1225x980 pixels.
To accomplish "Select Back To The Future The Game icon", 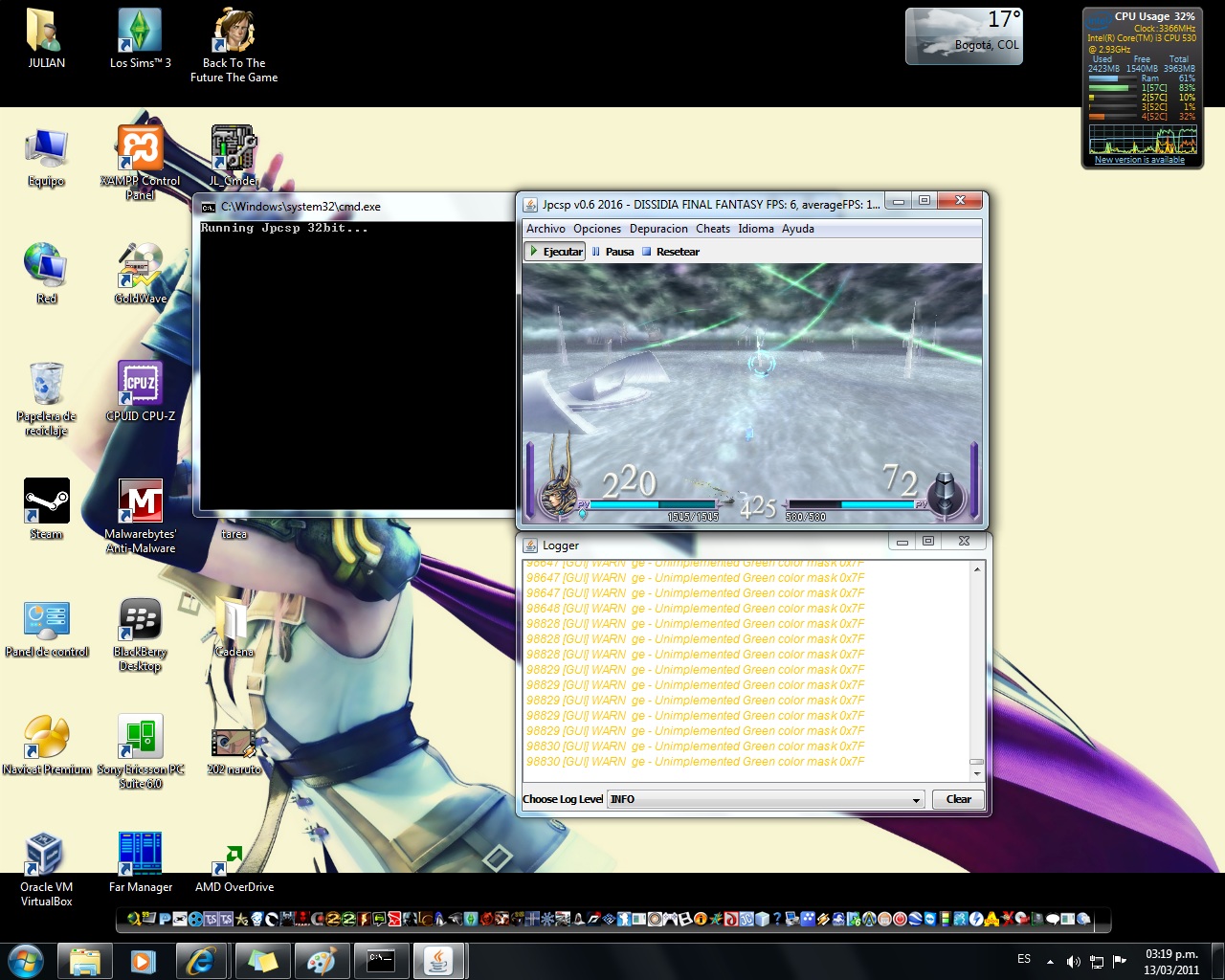I will tap(234, 45).
